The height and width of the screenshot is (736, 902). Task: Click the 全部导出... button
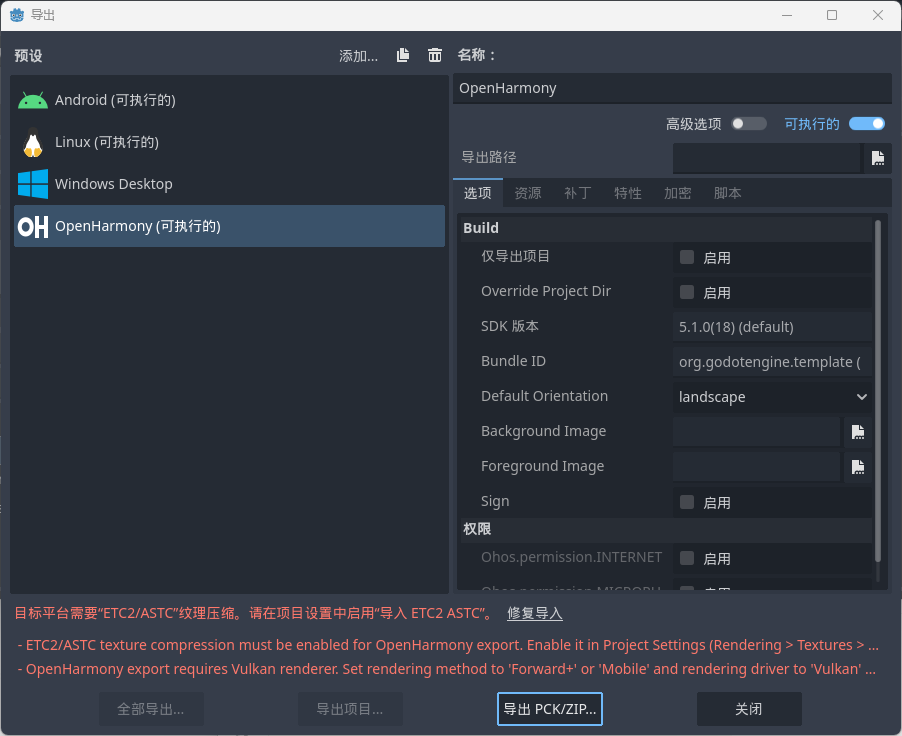tap(151, 709)
